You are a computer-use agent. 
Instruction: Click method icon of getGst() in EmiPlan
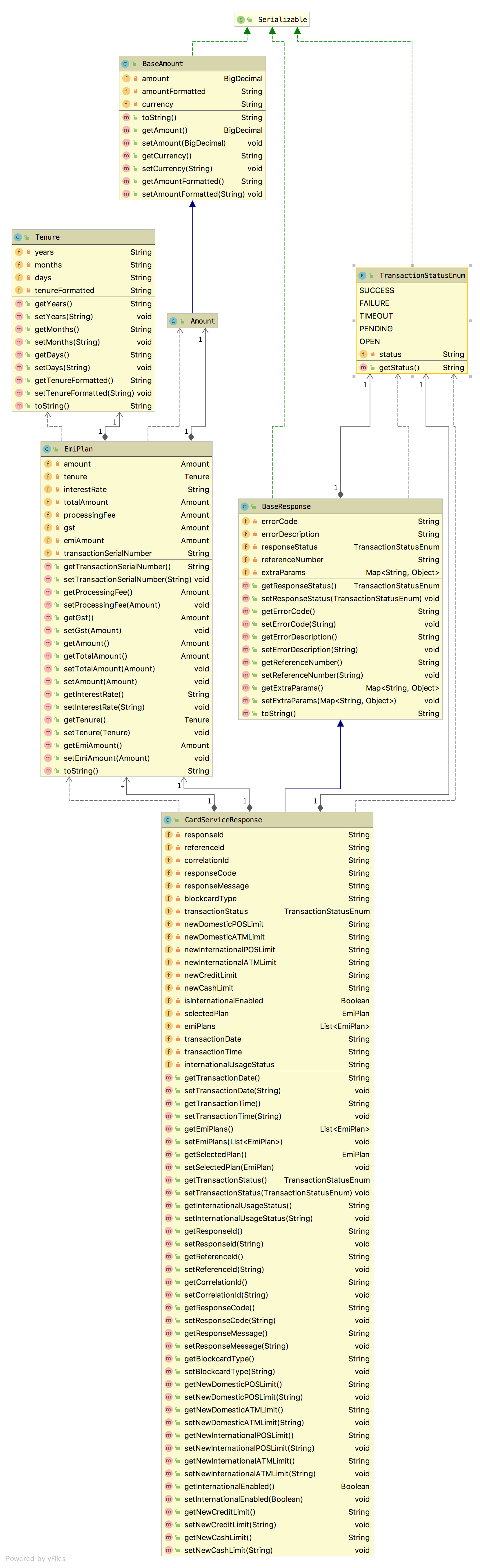[49, 618]
